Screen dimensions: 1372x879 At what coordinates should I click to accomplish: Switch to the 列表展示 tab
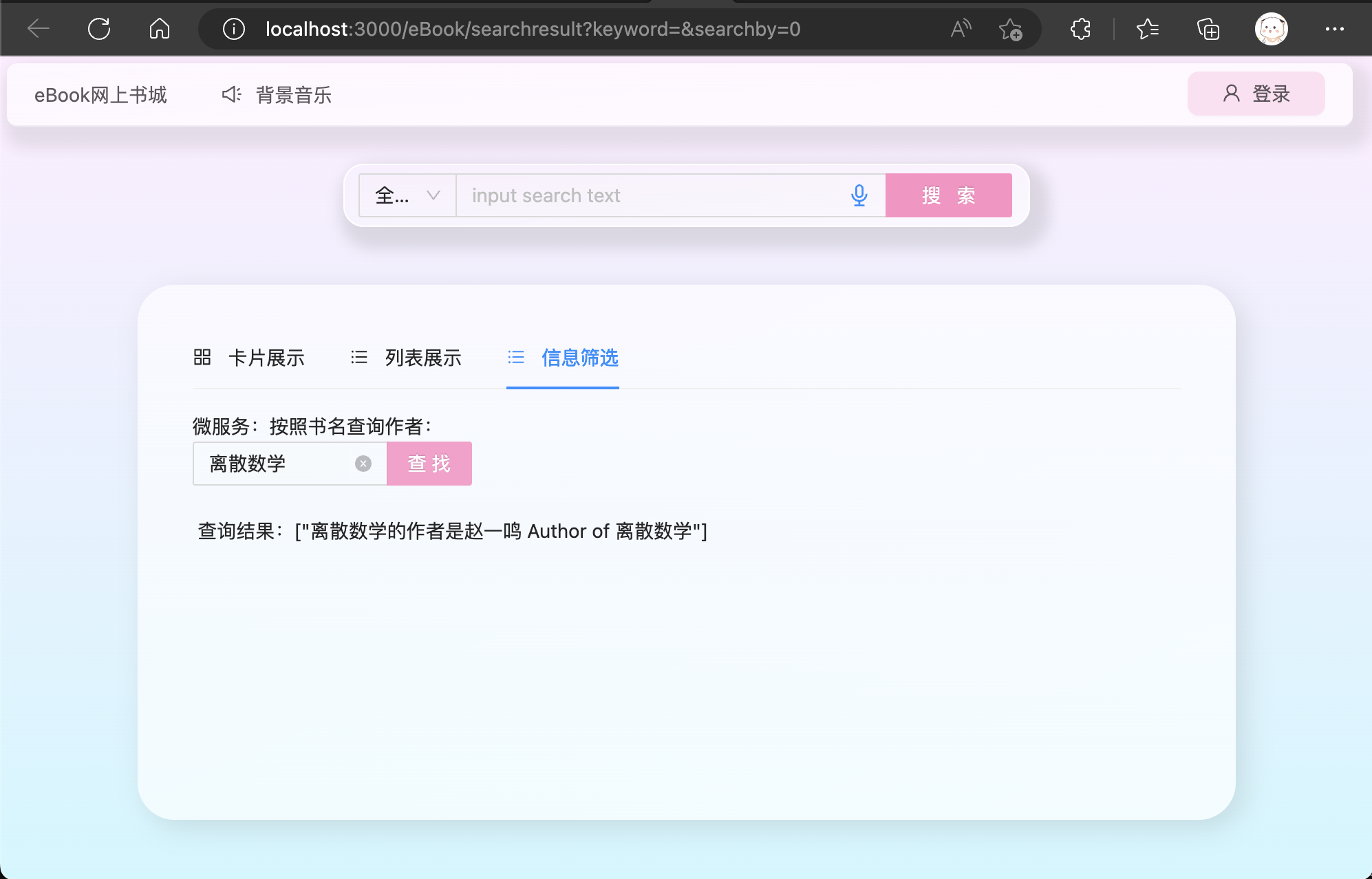pyautogui.click(x=422, y=357)
